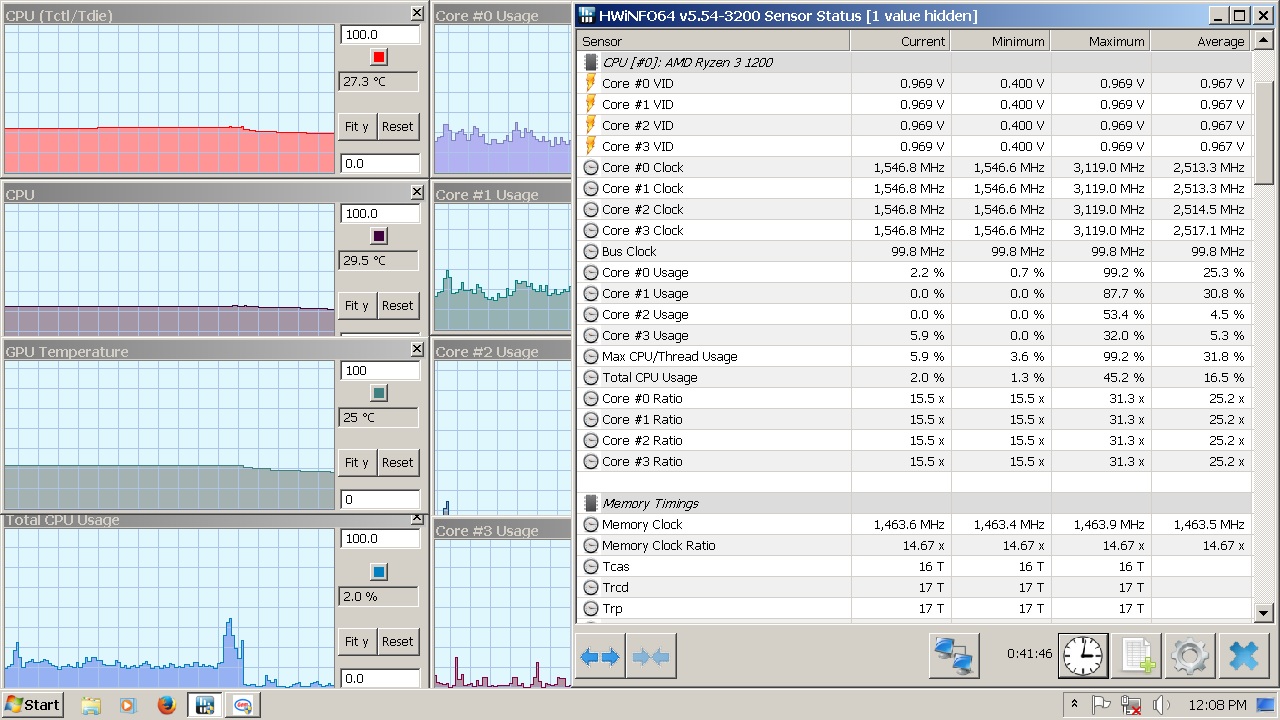Click the Core #0 Usage graph window title
The width and height of the screenshot is (1280, 720).
[487, 16]
